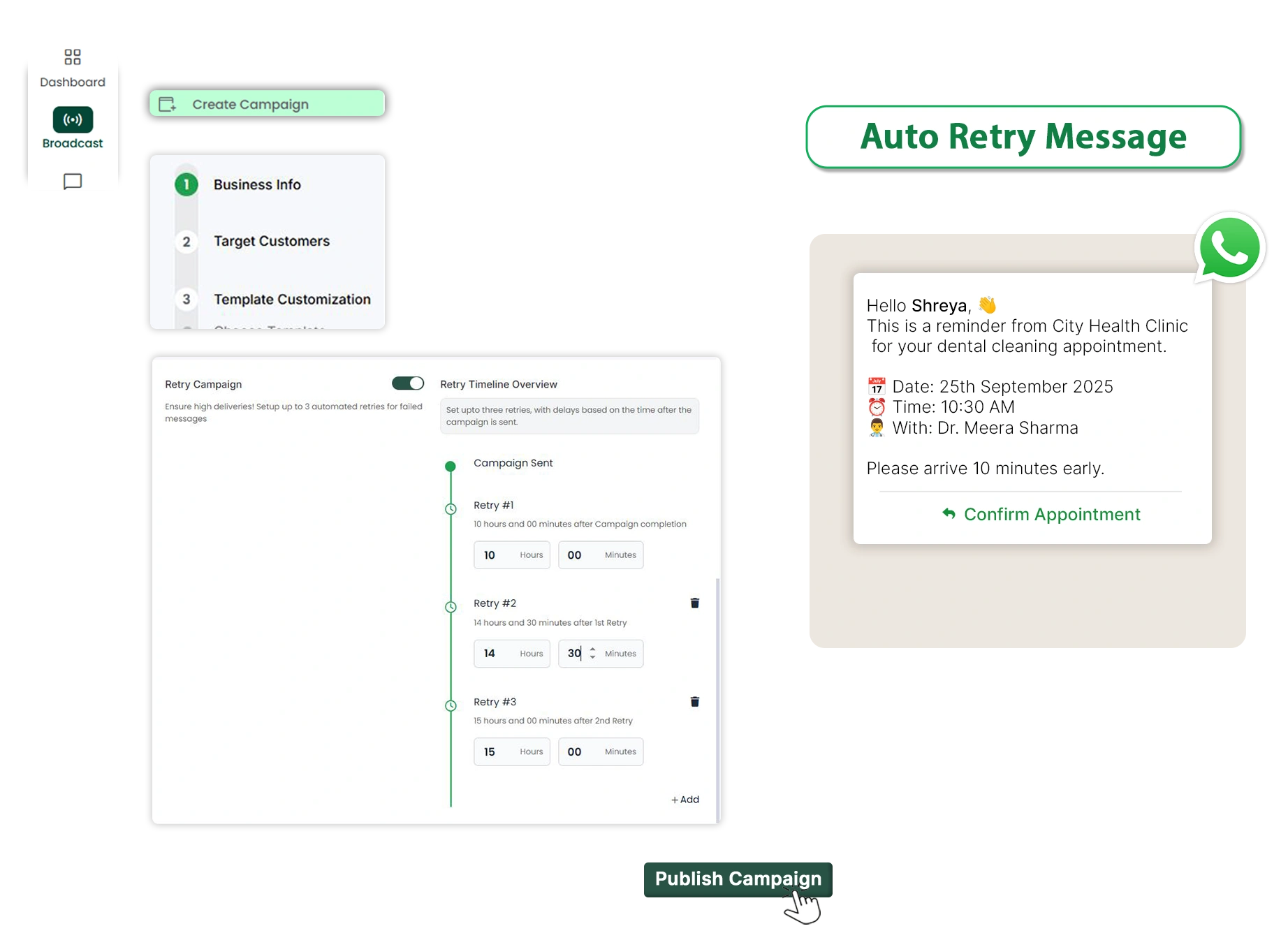Open the Dashboard panel

point(71,66)
